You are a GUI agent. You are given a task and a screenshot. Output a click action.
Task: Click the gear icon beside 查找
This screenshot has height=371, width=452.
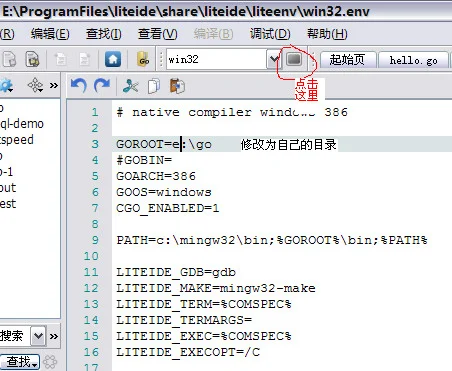pyautogui.click(x=50, y=362)
